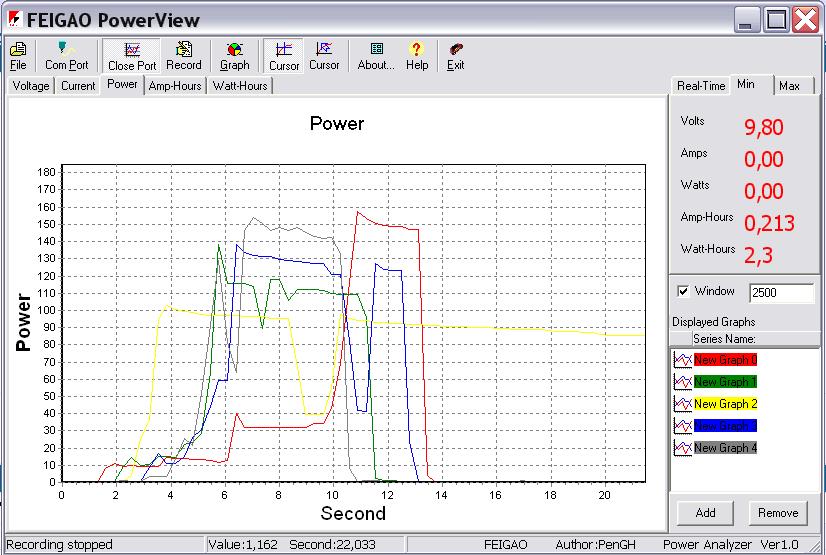Viewport: 826px width, 555px height.
Task: Select the second Cursor tool icon
Action: pyautogui.click(x=324, y=55)
